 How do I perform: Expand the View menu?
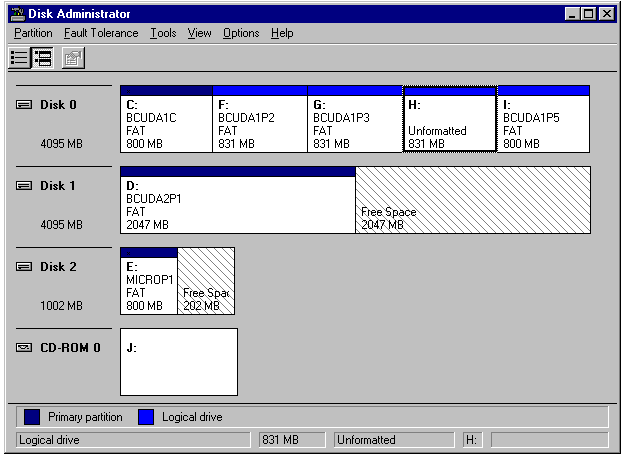pyautogui.click(x=200, y=33)
